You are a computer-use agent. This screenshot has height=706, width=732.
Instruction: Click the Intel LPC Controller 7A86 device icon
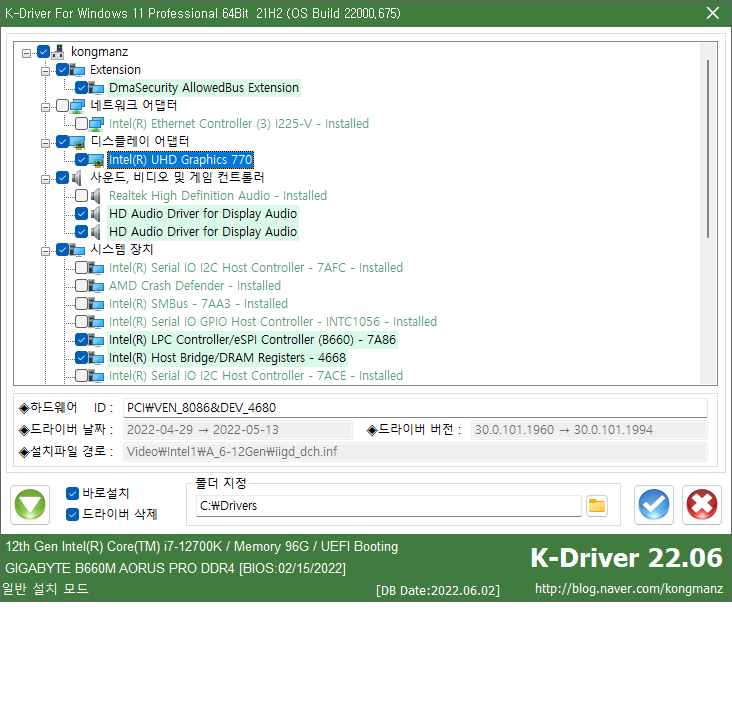[x=96, y=340]
